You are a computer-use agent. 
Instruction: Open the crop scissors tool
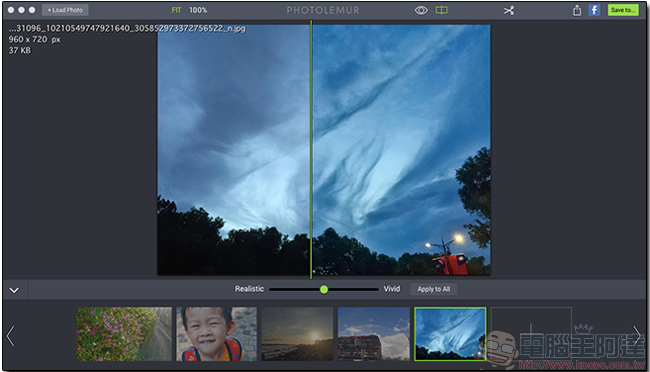pyautogui.click(x=509, y=10)
